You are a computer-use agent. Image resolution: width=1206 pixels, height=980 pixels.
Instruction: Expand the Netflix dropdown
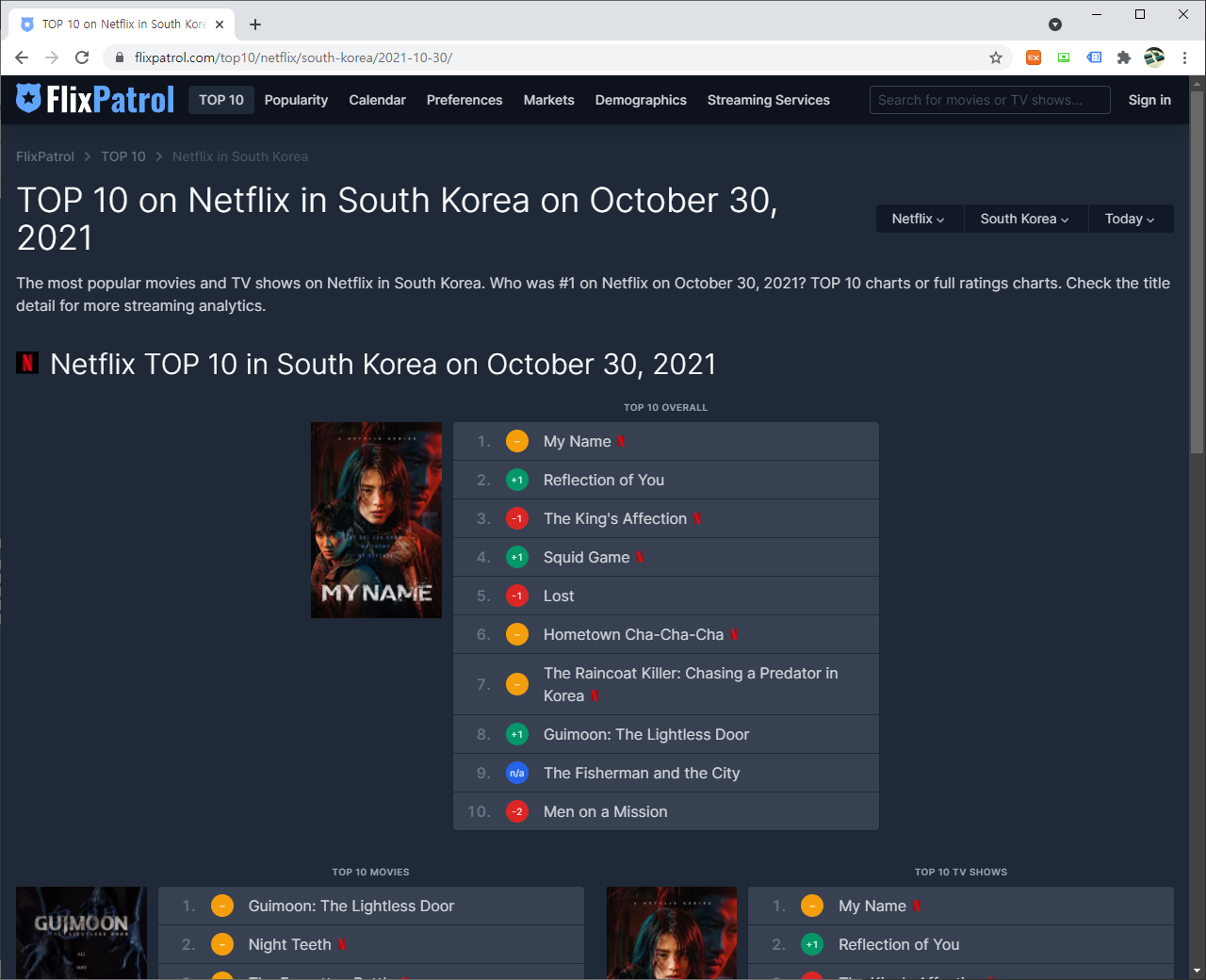tap(920, 219)
